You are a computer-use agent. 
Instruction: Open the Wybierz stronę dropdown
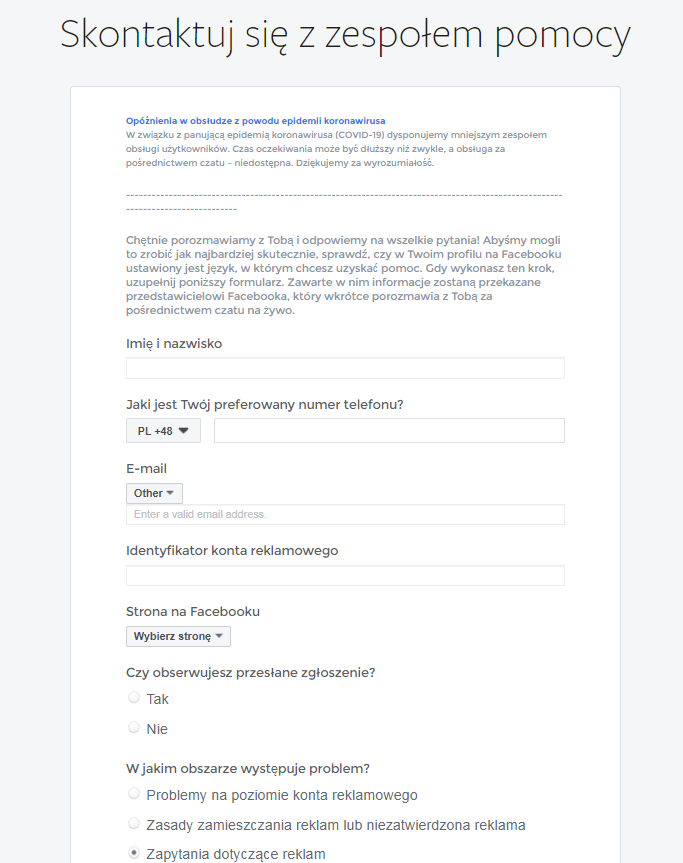(x=178, y=636)
